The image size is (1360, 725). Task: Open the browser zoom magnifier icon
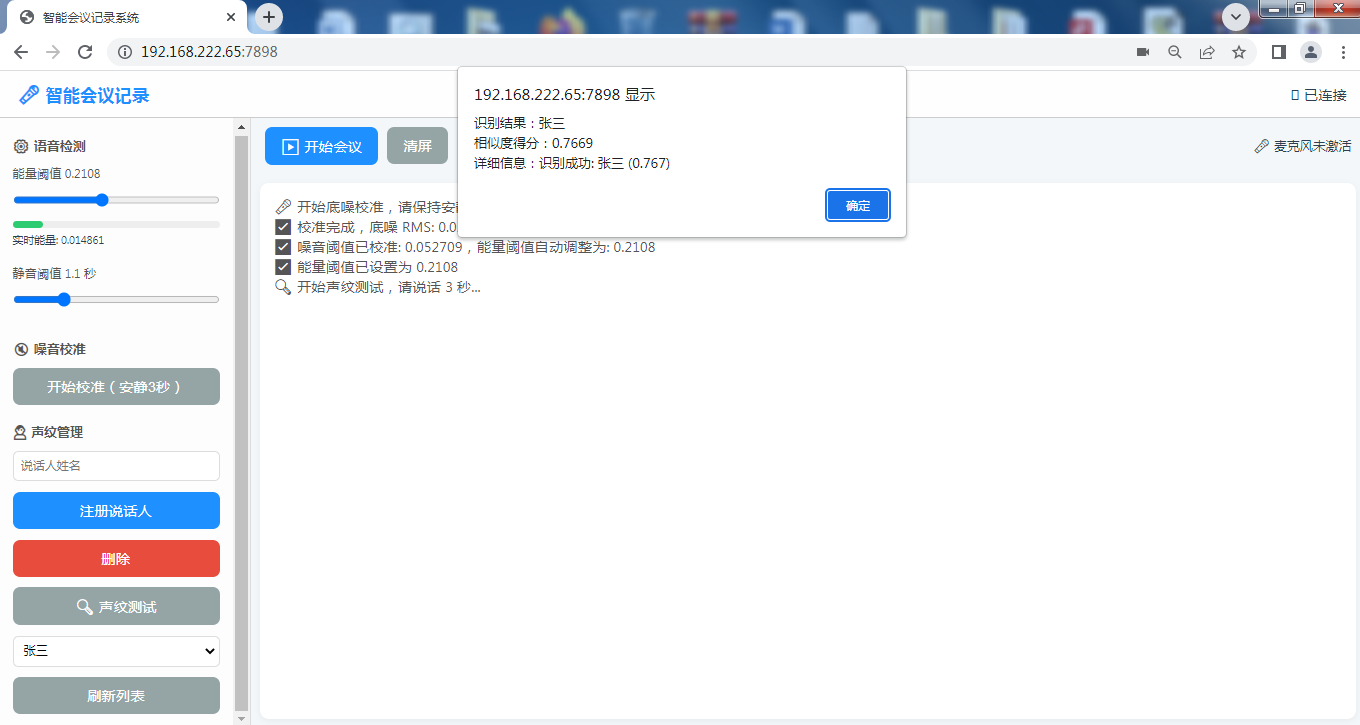1175,52
